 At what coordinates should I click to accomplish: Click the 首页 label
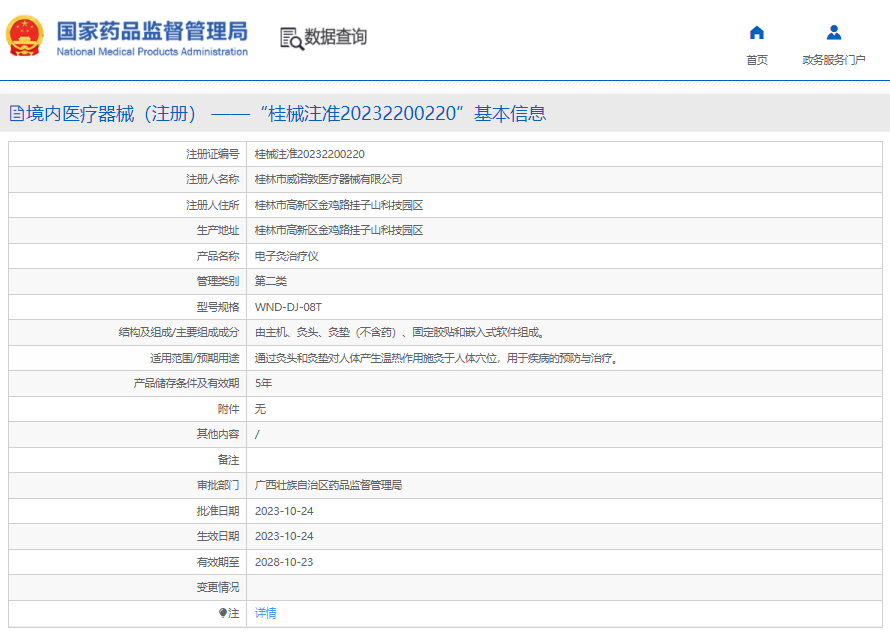pos(757,60)
